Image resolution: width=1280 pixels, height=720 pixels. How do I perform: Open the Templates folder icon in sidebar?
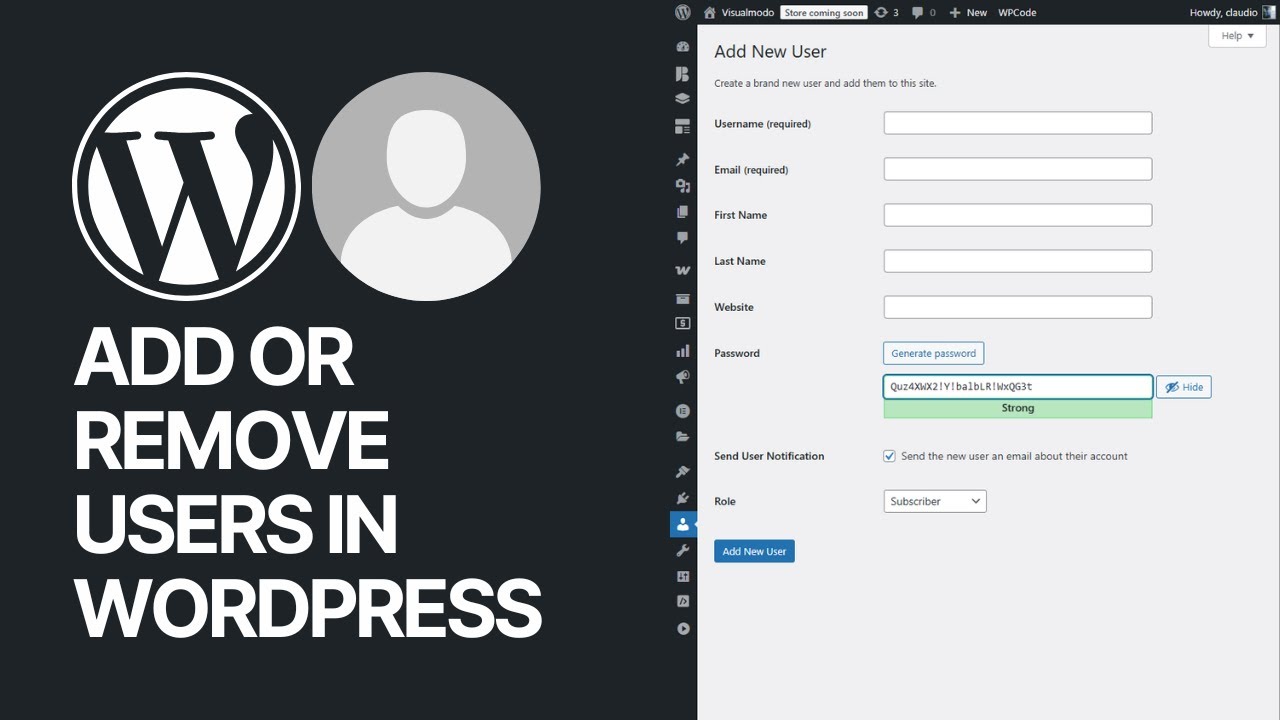click(x=683, y=437)
